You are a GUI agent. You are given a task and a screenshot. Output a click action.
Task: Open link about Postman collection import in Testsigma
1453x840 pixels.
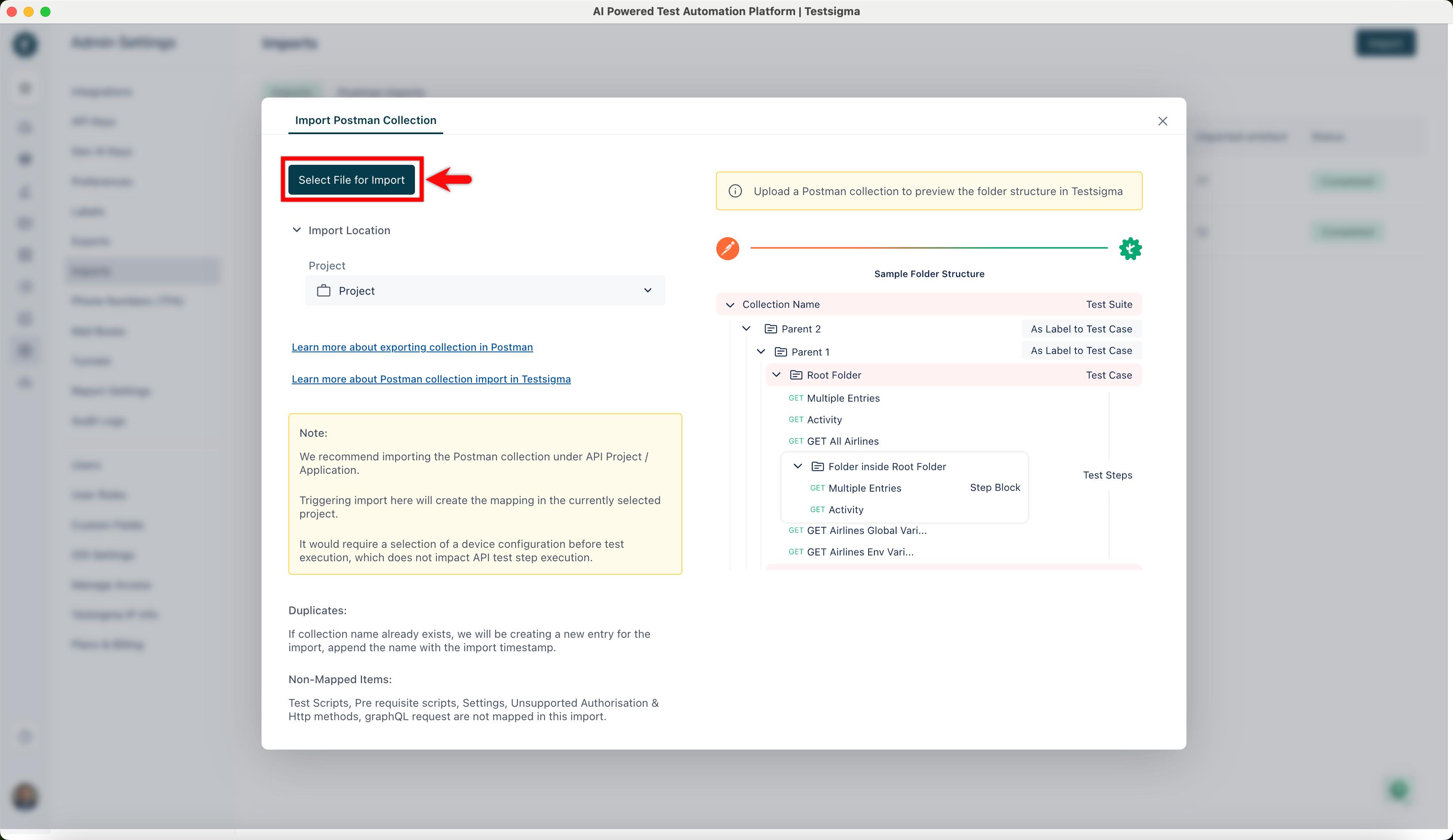[431, 379]
